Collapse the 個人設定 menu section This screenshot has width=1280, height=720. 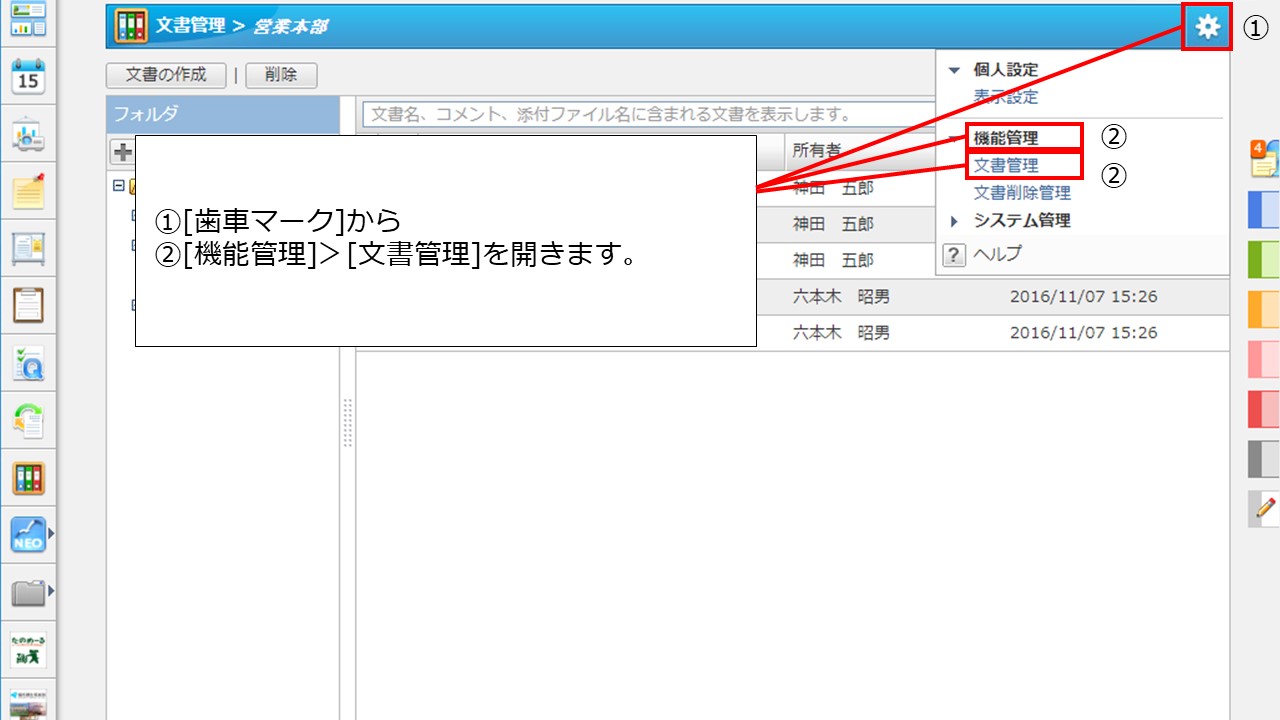(955, 69)
